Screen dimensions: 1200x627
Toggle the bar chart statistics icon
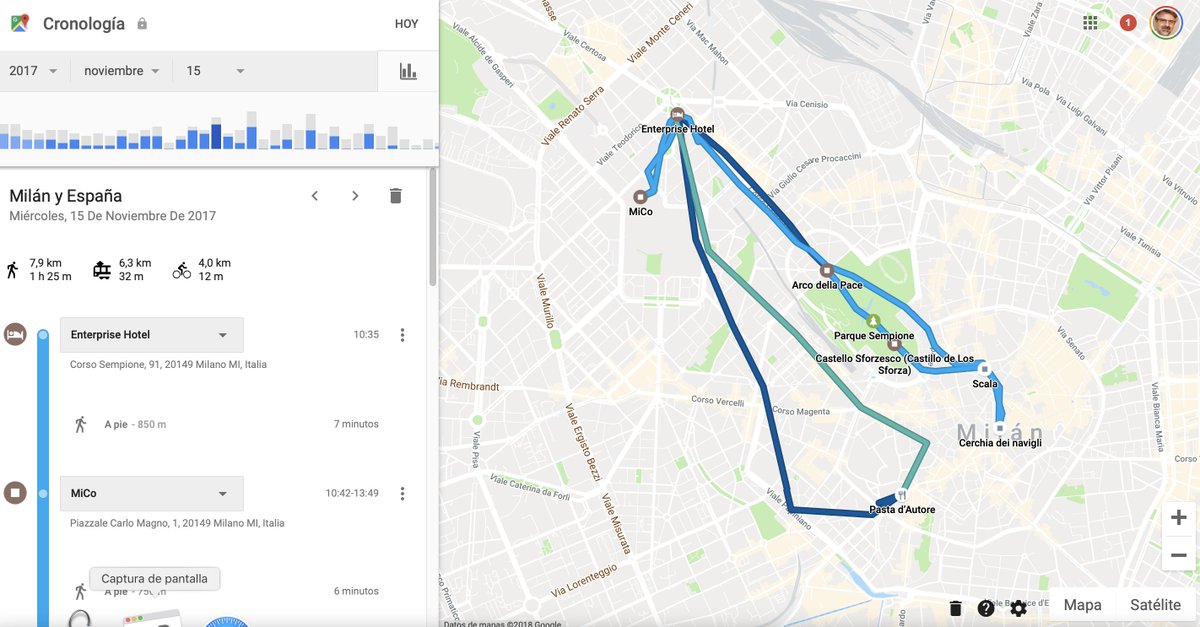pos(408,71)
